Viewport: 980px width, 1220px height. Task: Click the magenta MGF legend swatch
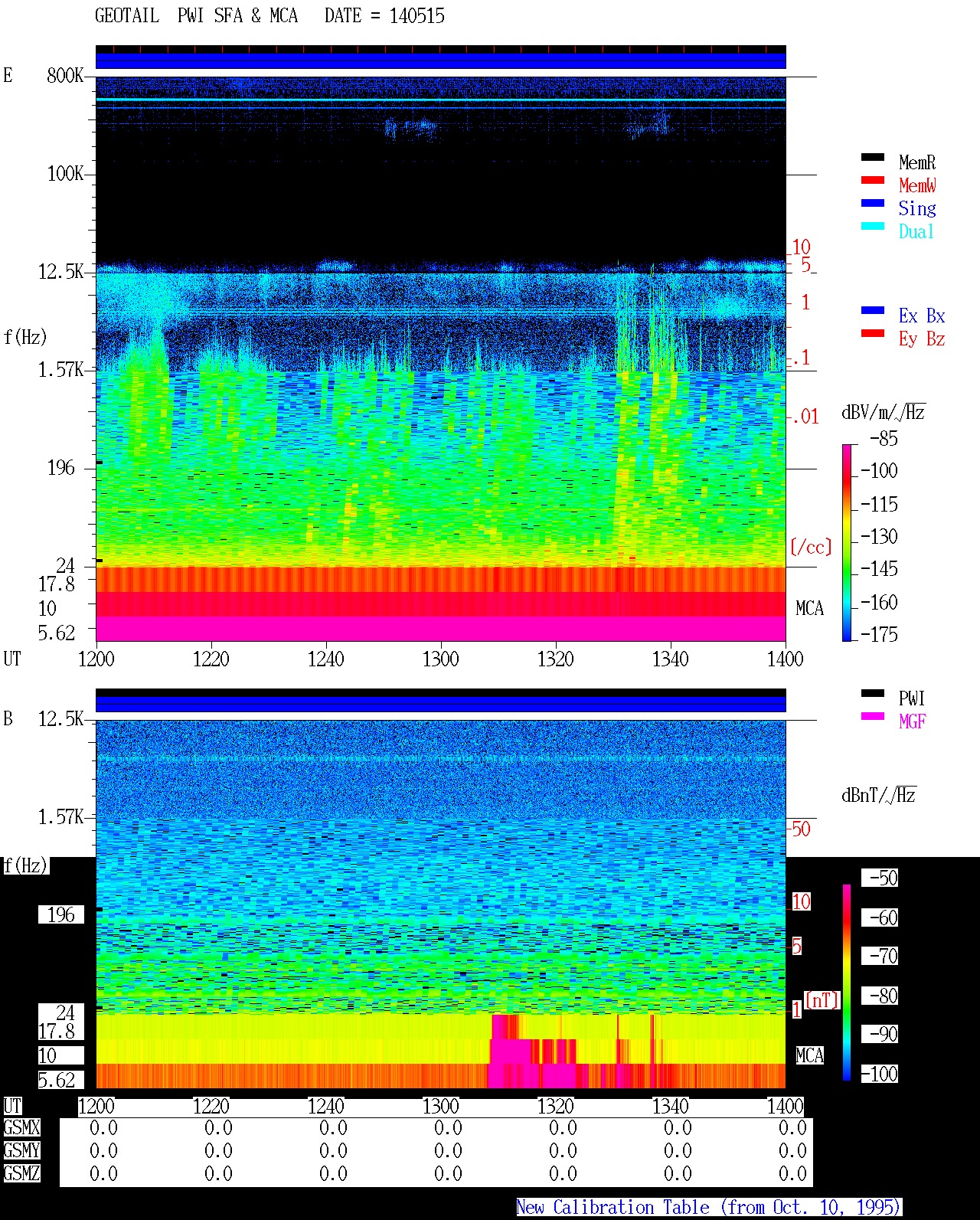point(873,716)
